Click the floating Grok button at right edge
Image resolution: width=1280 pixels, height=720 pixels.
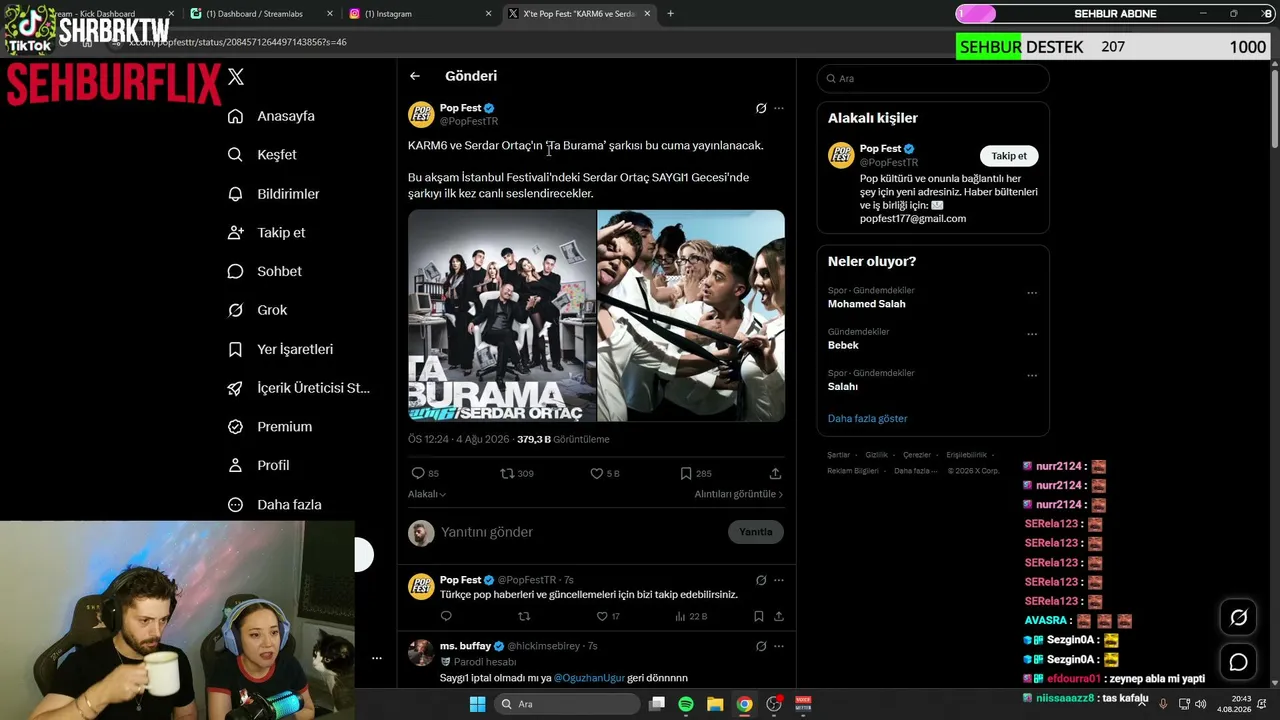point(1238,618)
